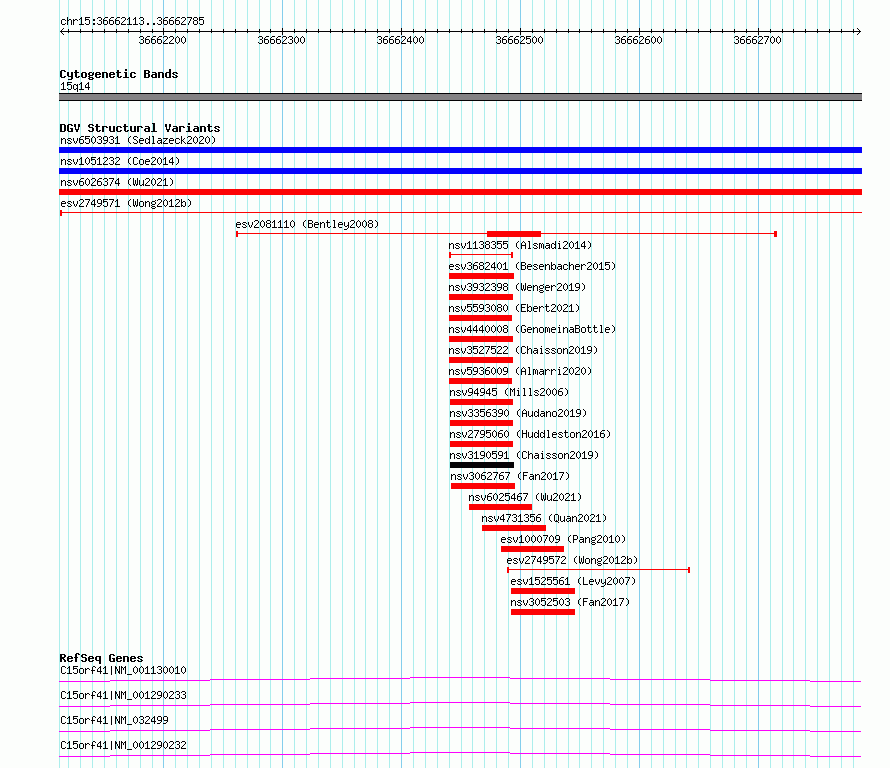The image size is (890, 768).
Task: Select the nsv4440008 (GenomeinaBottle) label
Action: [x=532, y=329]
